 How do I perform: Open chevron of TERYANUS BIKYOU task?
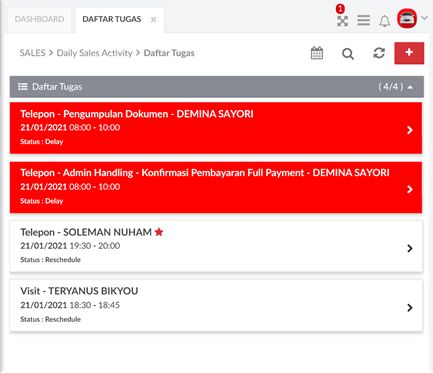point(410,307)
